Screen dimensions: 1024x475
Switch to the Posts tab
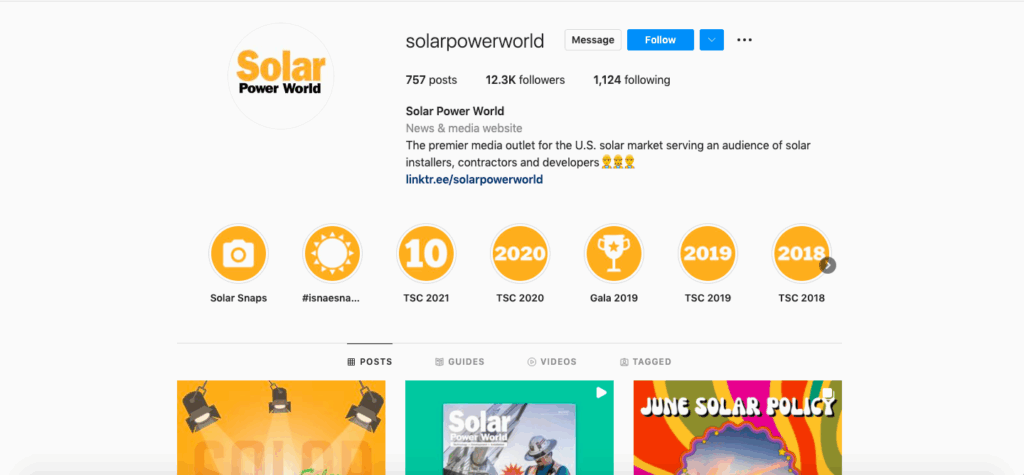coord(370,361)
